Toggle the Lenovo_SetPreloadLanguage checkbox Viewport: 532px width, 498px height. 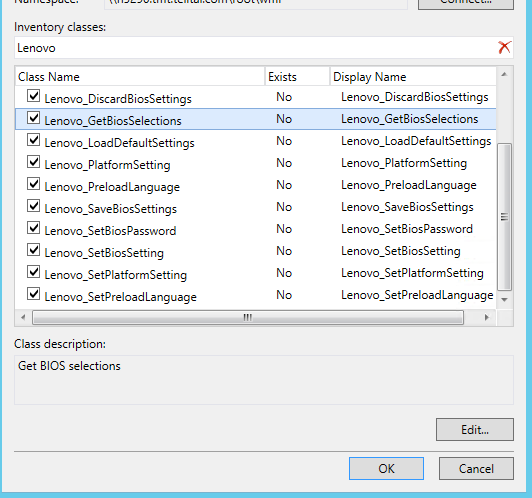(34, 294)
